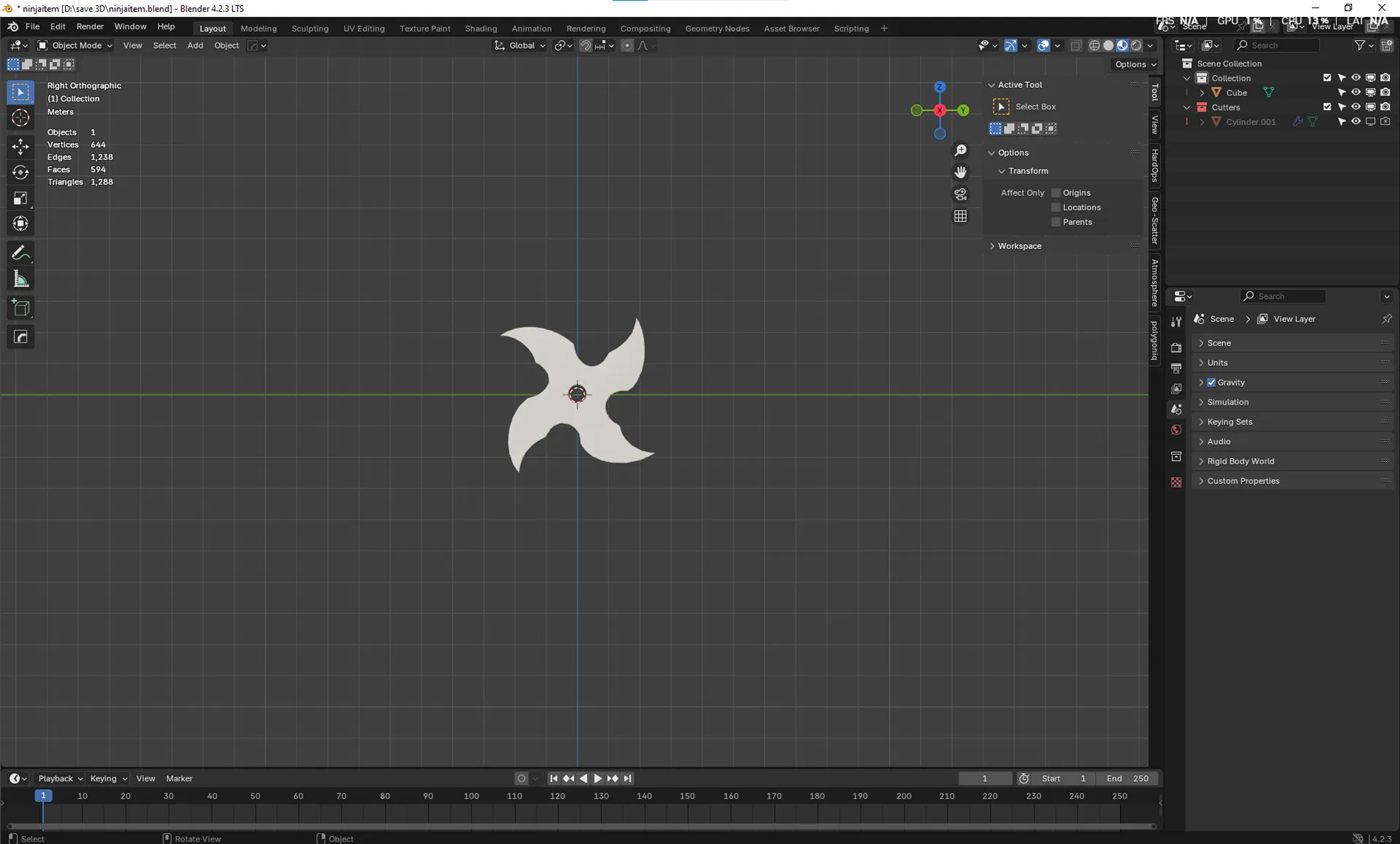Select the Add Cube tool
Screen dimensions: 1400x844
[x=20, y=308]
